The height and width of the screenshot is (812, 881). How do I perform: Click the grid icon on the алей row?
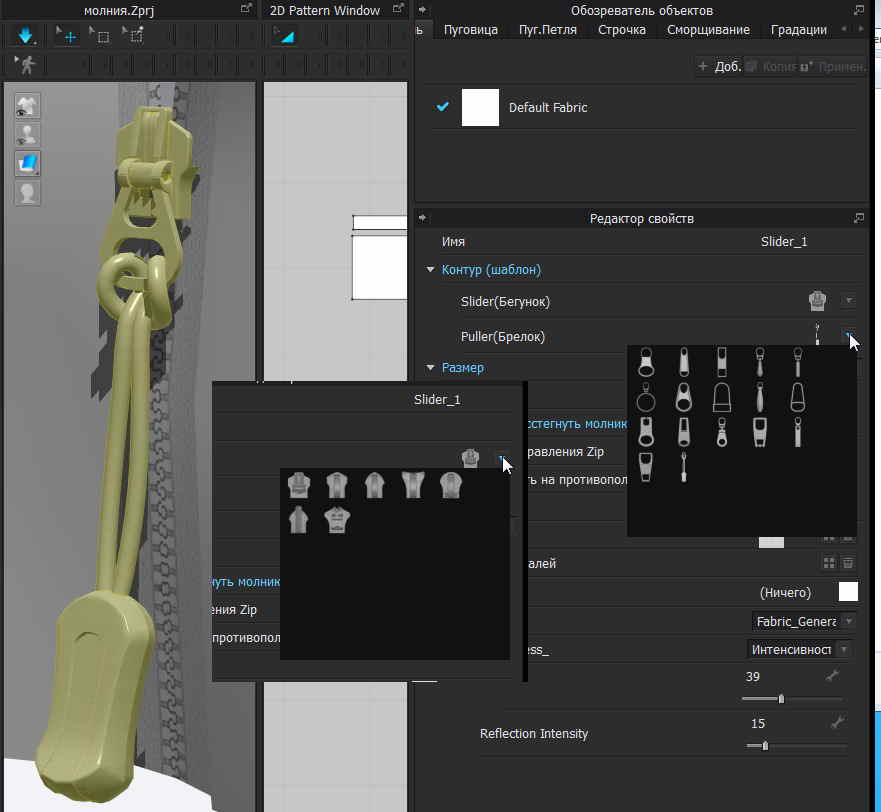(829, 563)
